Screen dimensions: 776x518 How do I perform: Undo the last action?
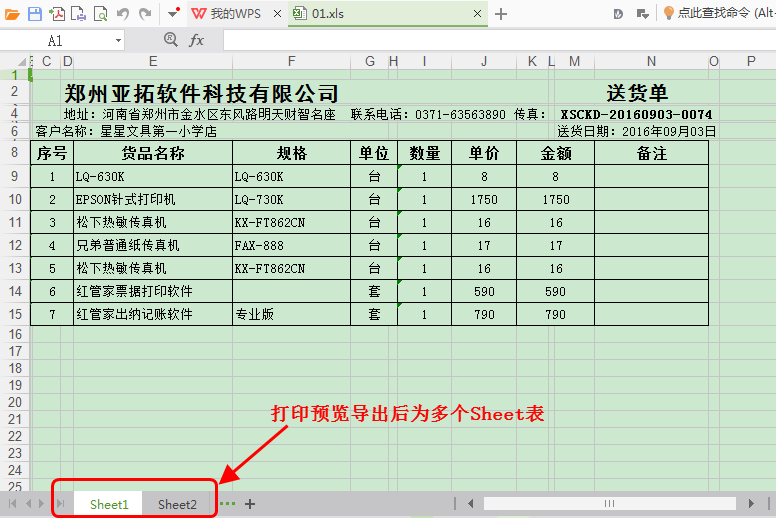123,14
